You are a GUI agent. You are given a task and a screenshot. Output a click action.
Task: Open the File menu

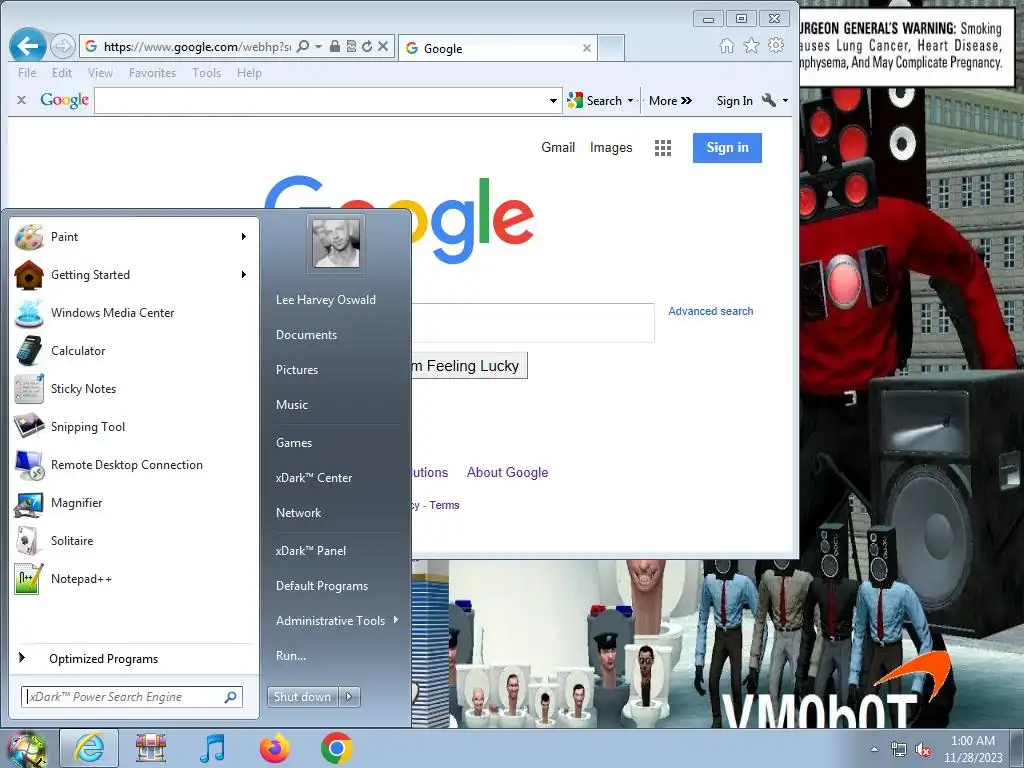point(27,73)
